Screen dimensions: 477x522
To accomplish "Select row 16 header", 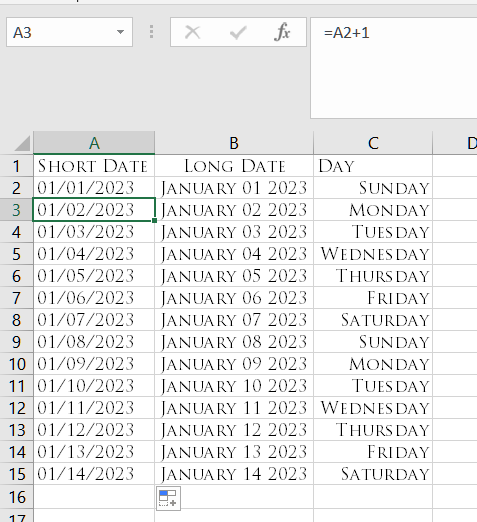I will 16,497.
